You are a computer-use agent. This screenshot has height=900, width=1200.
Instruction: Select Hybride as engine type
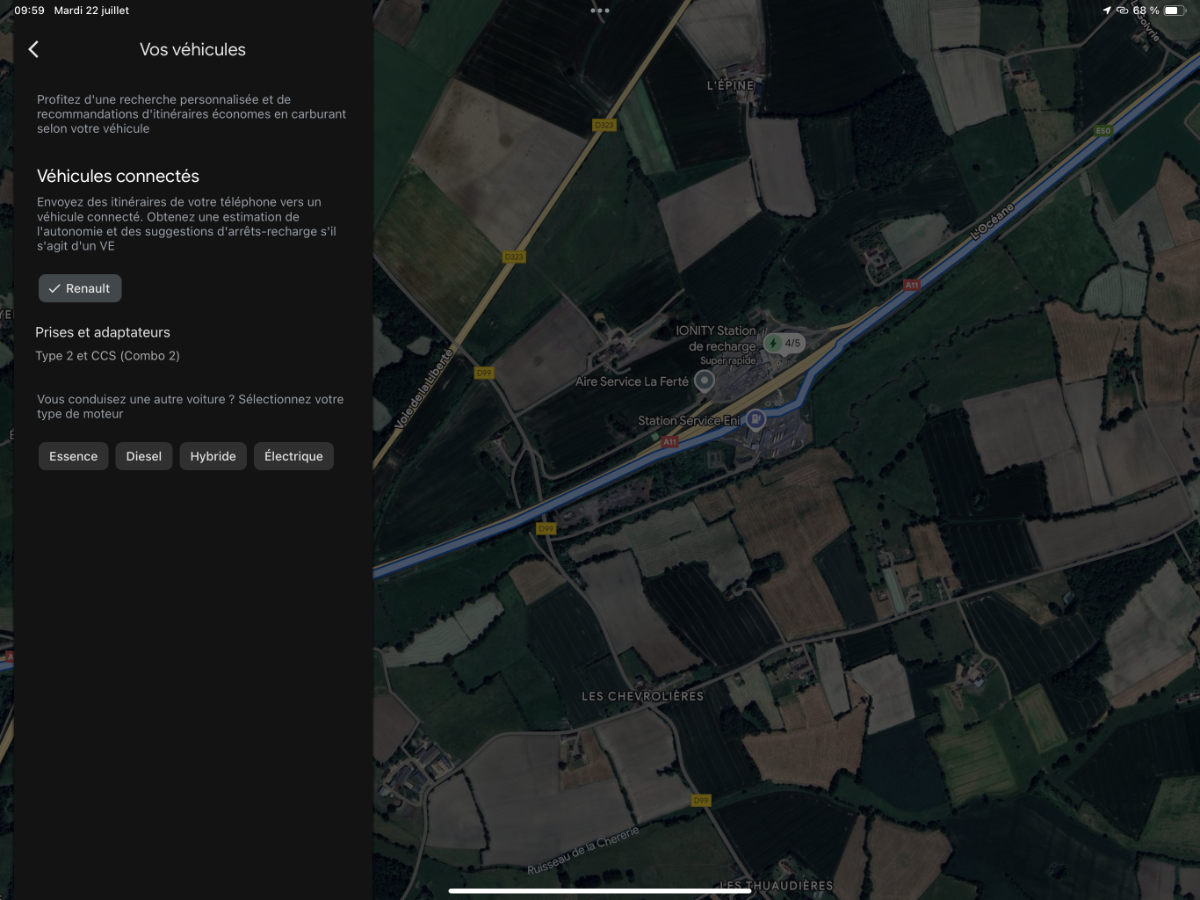tap(213, 456)
